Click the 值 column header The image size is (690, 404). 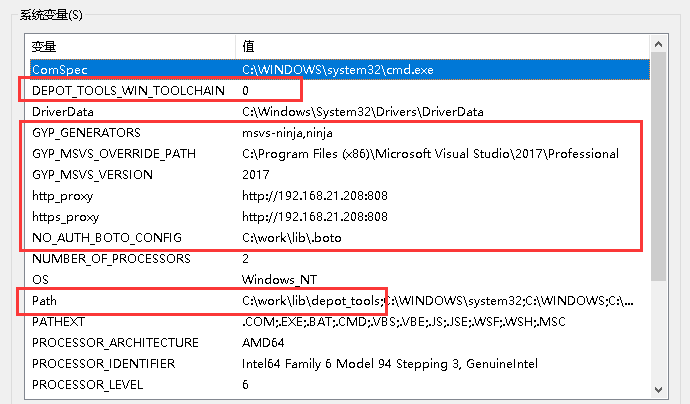point(443,46)
